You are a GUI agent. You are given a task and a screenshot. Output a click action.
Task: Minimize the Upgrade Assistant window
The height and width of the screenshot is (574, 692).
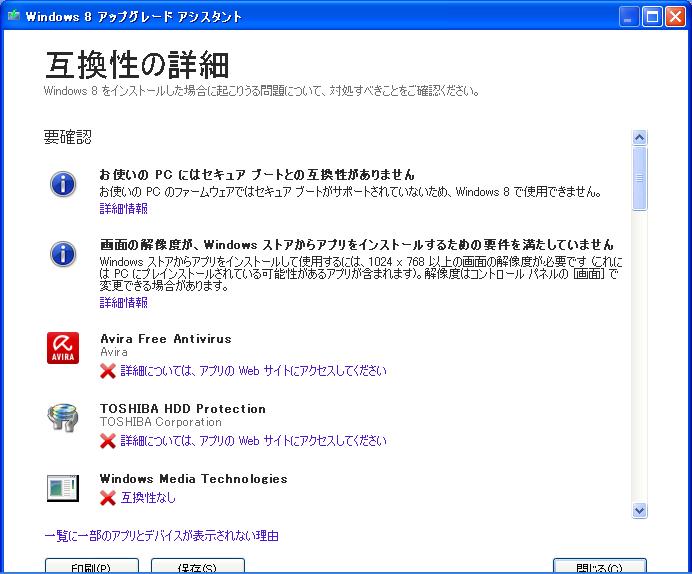click(x=629, y=17)
